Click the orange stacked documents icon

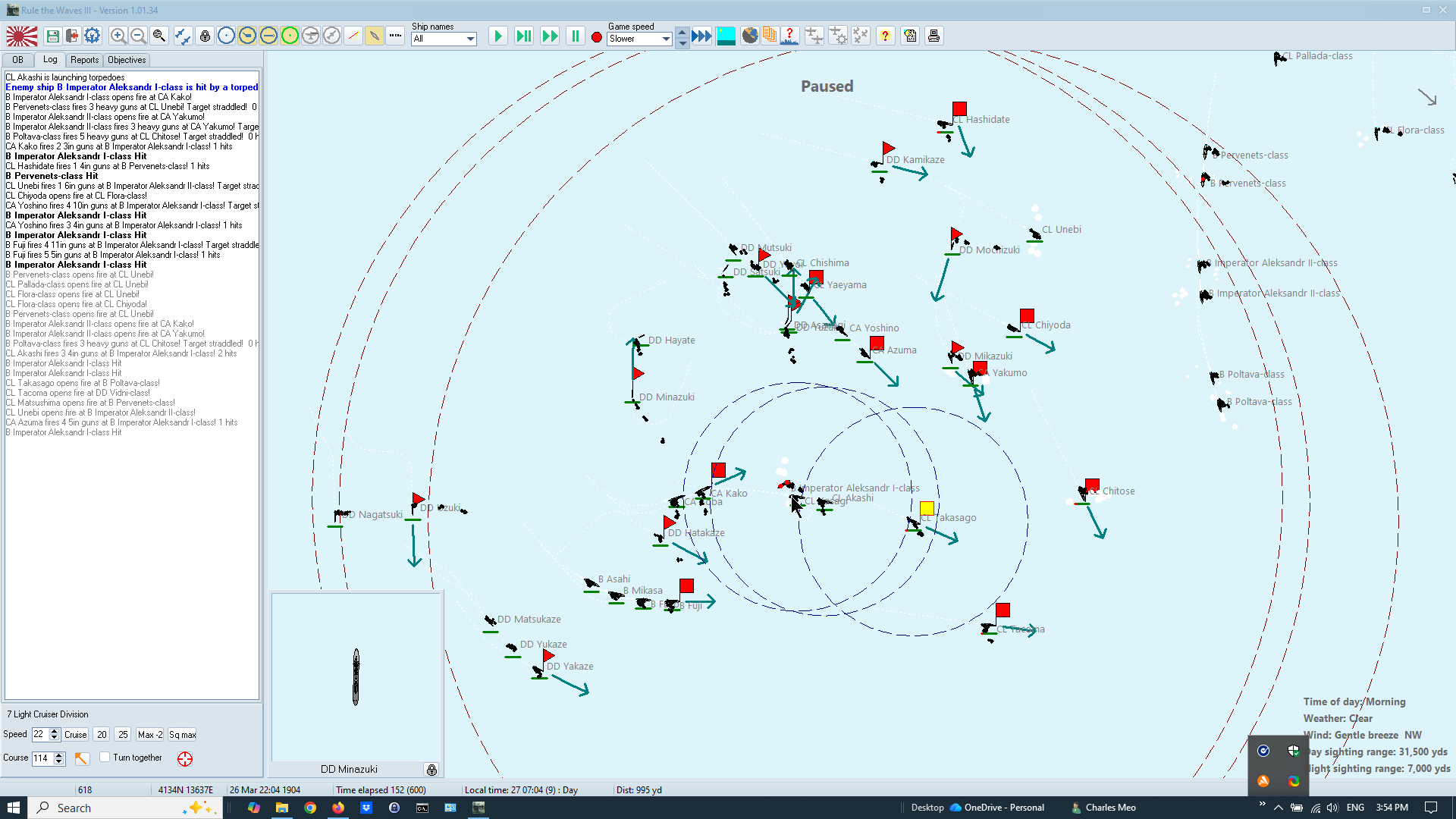[x=770, y=36]
